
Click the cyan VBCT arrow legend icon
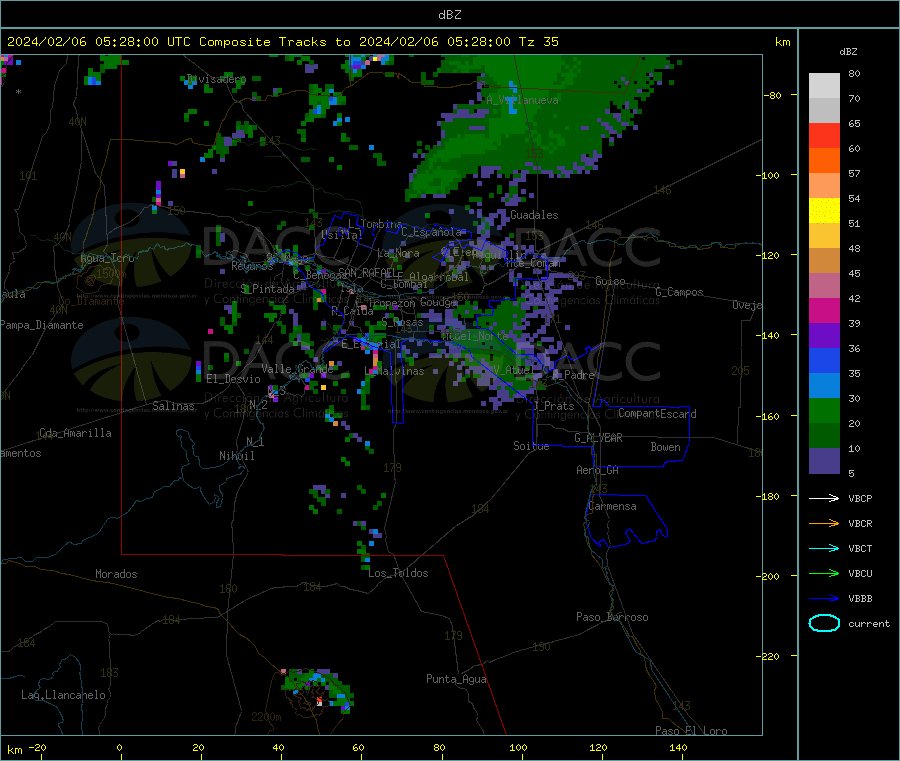[824, 548]
